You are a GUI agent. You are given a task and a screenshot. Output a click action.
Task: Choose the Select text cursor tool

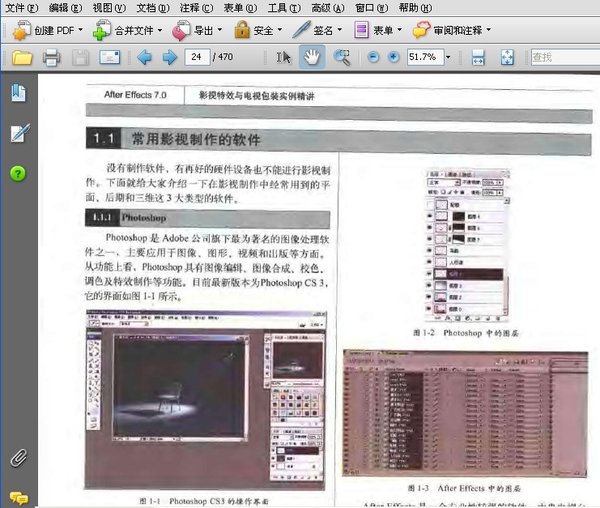coord(284,57)
